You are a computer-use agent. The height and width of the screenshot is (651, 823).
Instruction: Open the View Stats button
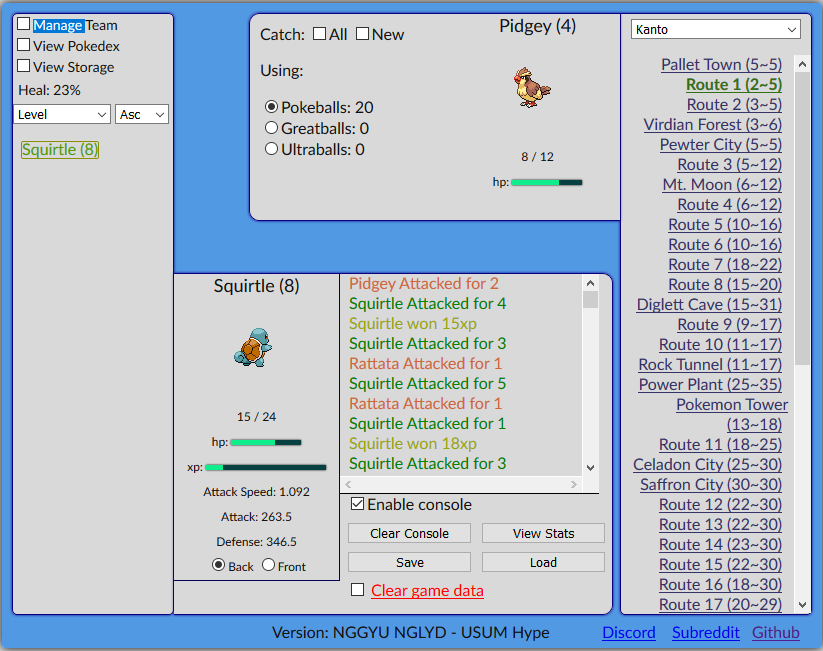(x=543, y=533)
